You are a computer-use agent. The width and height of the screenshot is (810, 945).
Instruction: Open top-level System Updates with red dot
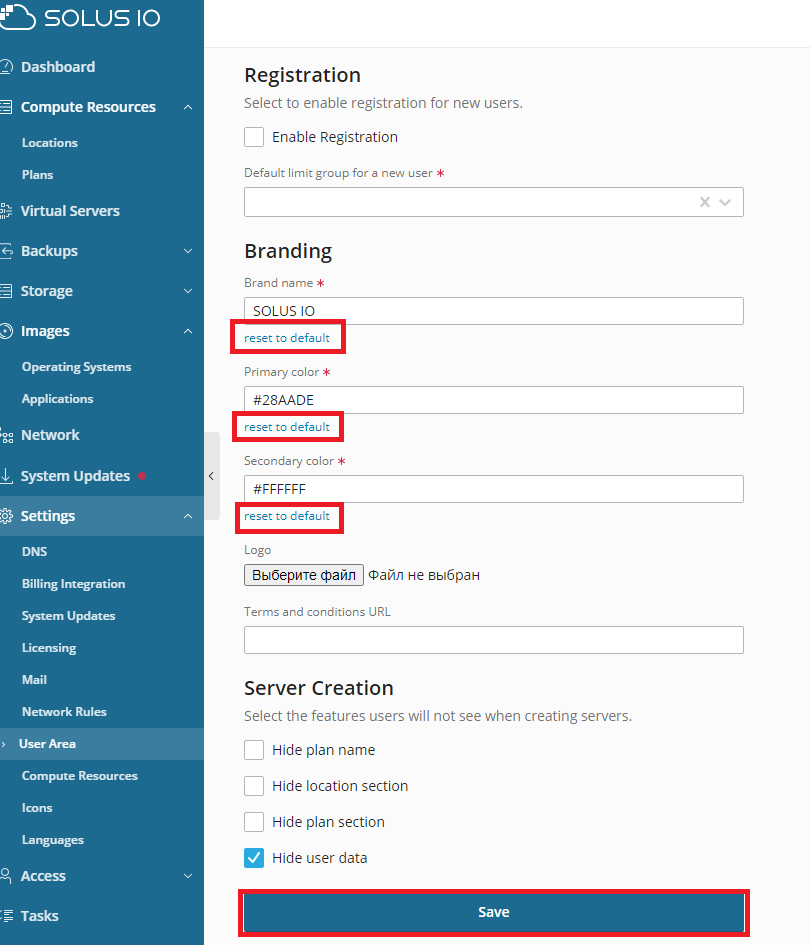pyautogui.click(x=75, y=476)
